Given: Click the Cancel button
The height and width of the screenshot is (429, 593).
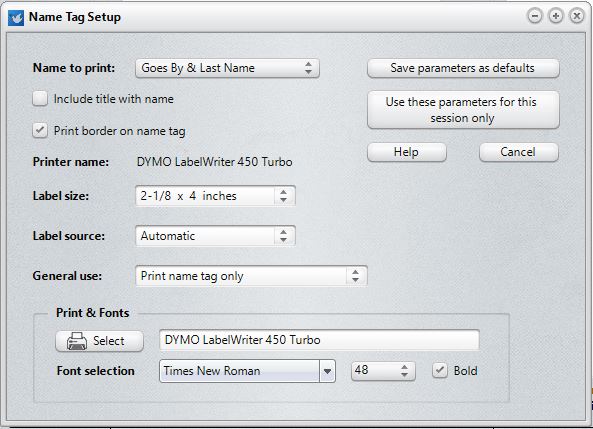Looking at the screenshot, I should tap(518, 152).
